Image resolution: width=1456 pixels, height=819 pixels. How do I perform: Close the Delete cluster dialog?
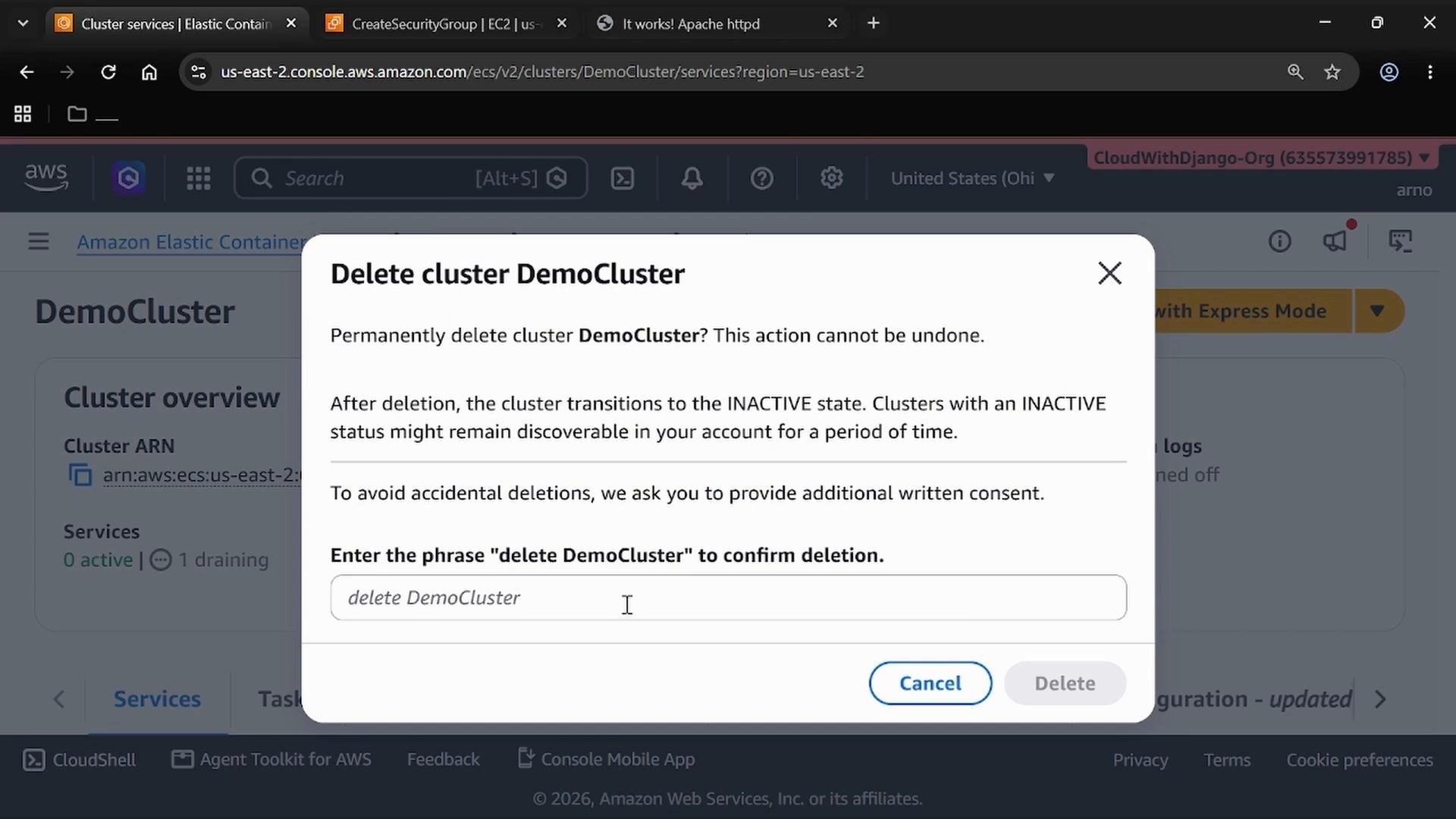coord(1109,273)
